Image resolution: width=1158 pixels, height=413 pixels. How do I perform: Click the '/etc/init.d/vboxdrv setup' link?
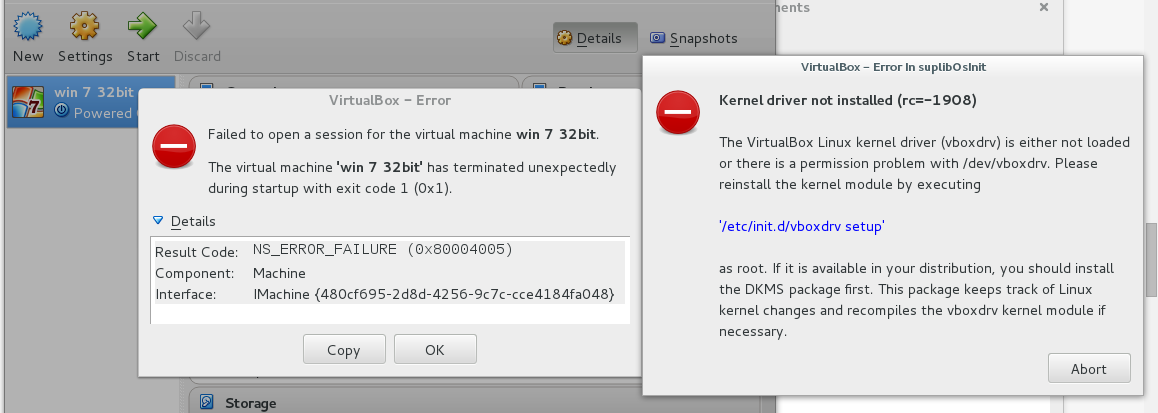point(801,227)
